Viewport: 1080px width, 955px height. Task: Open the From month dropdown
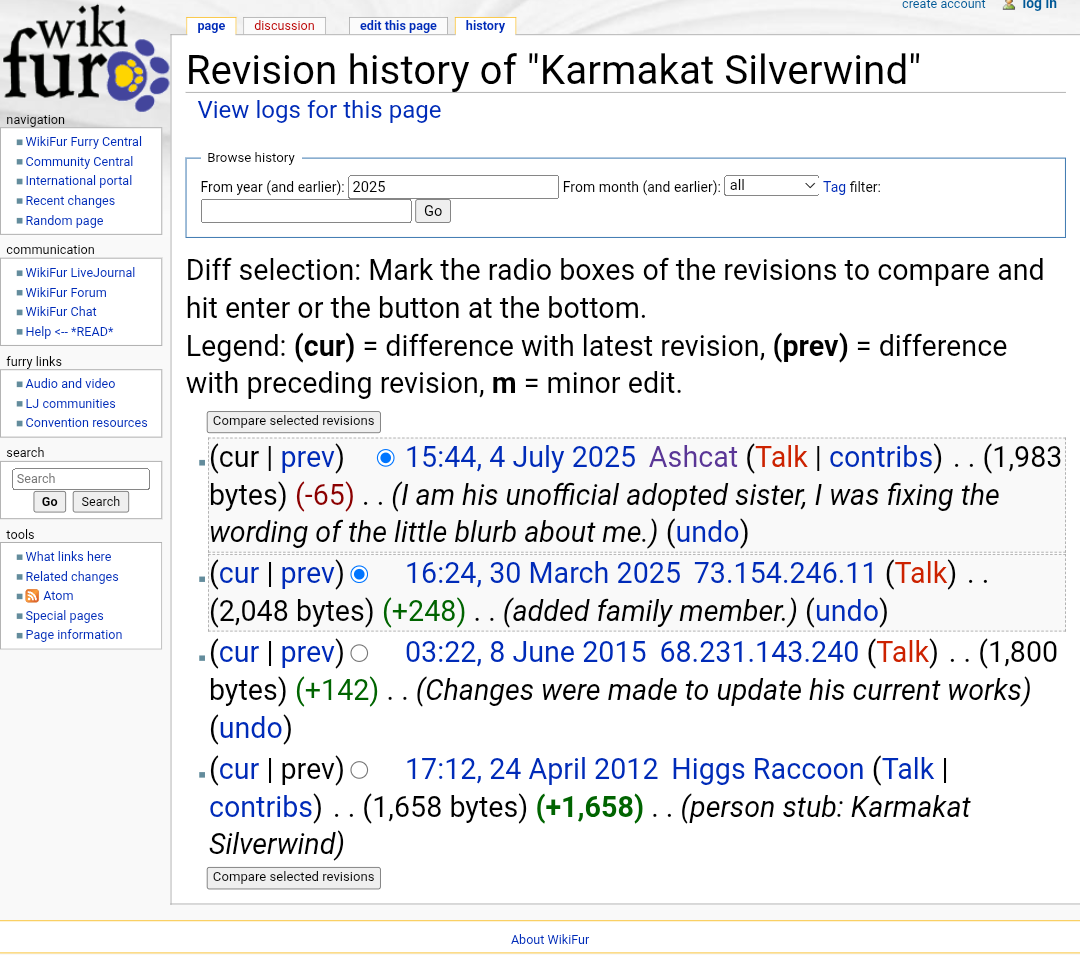coord(771,186)
